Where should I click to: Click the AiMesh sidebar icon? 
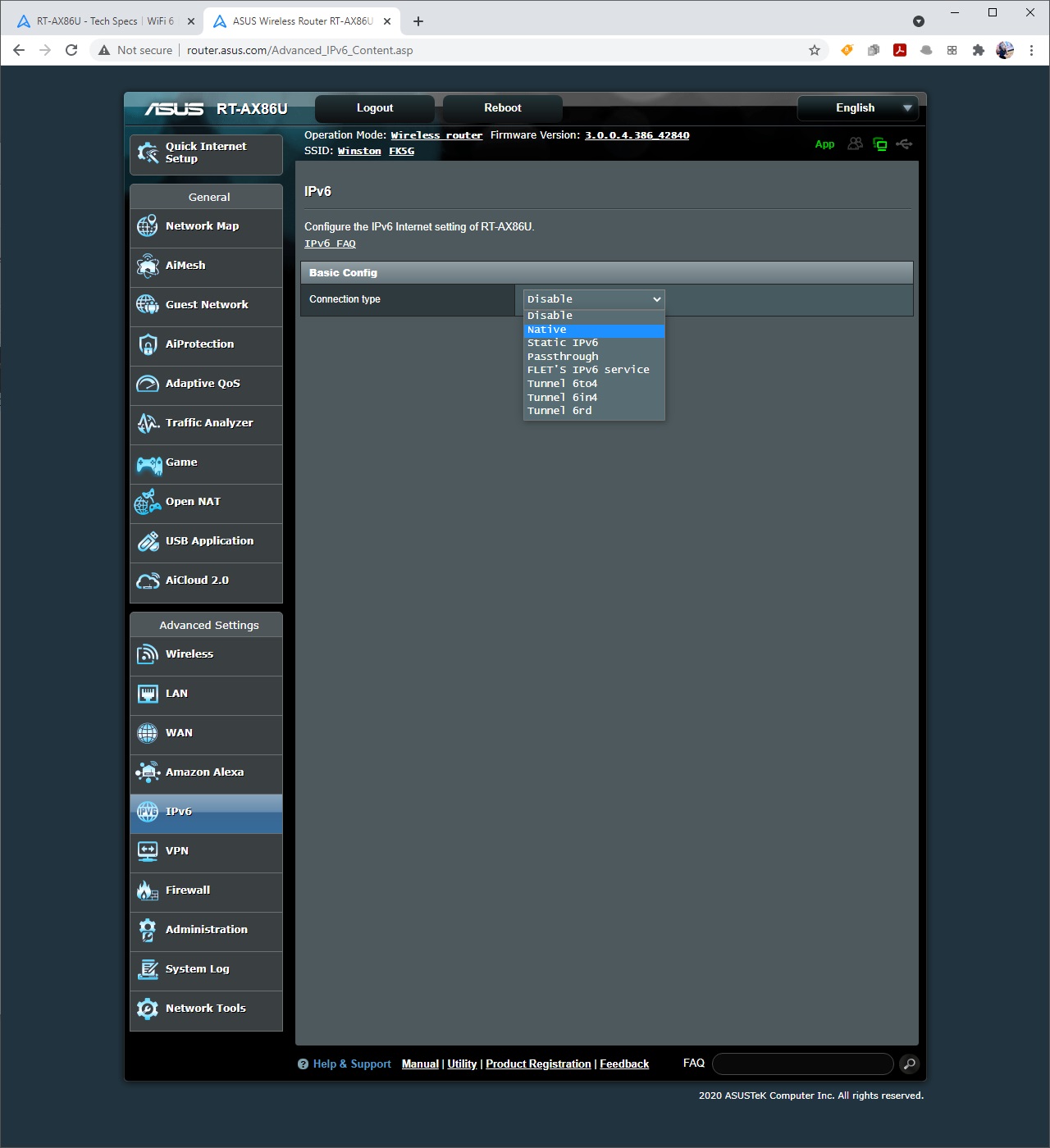[148, 266]
